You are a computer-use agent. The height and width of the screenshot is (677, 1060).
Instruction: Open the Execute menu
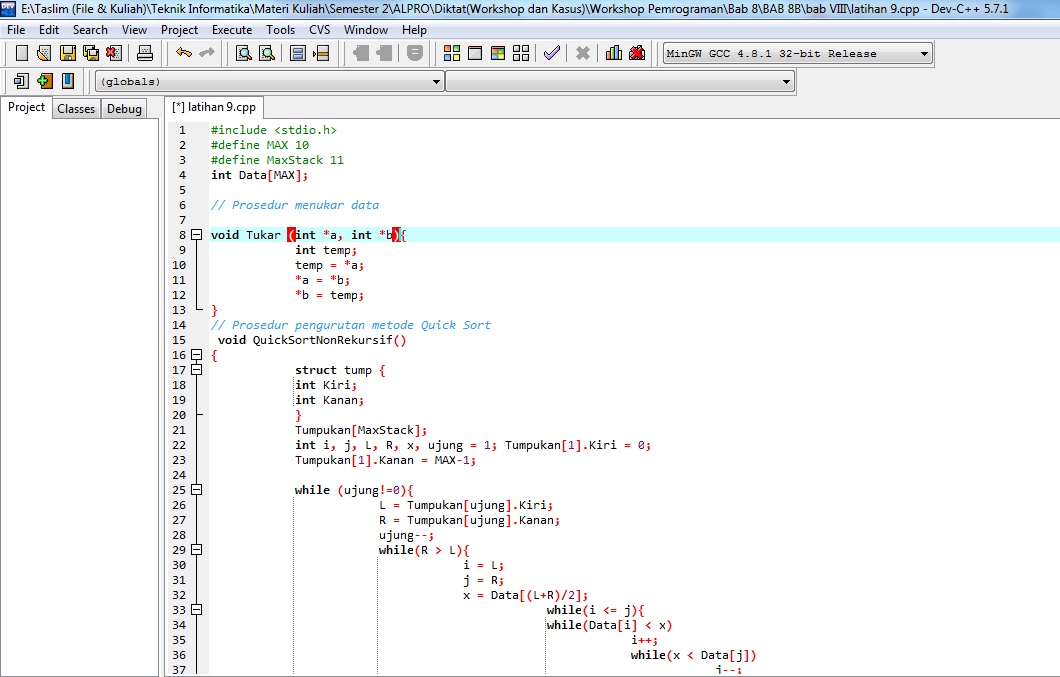(231, 30)
